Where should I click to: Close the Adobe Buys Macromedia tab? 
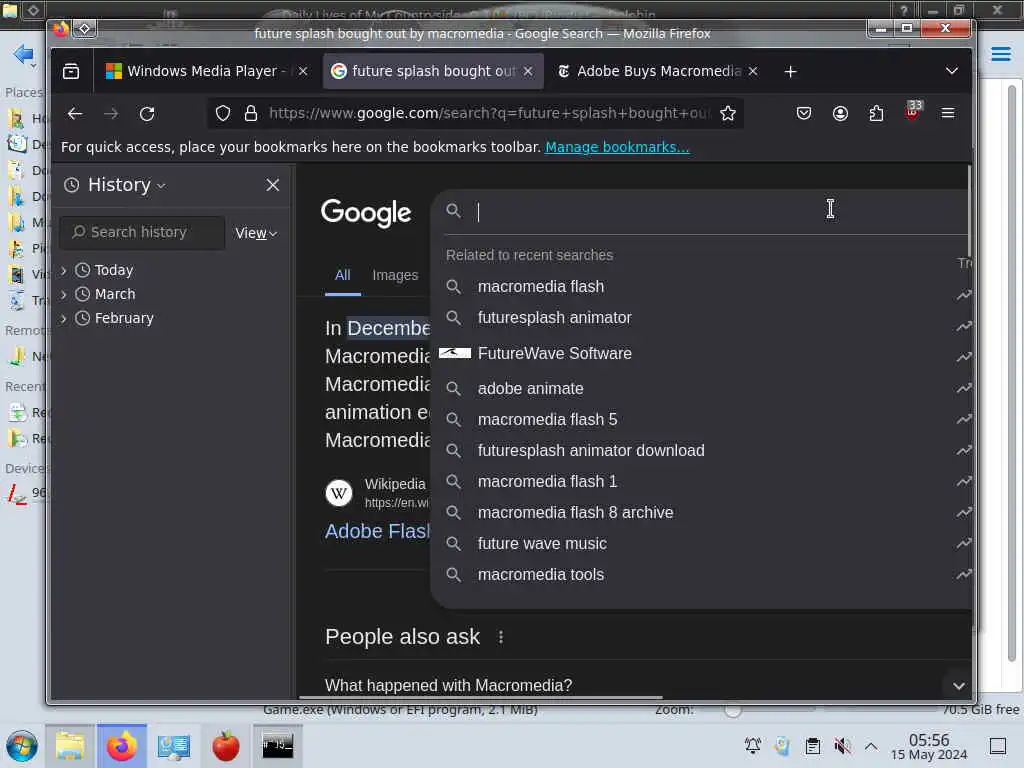(753, 71)
